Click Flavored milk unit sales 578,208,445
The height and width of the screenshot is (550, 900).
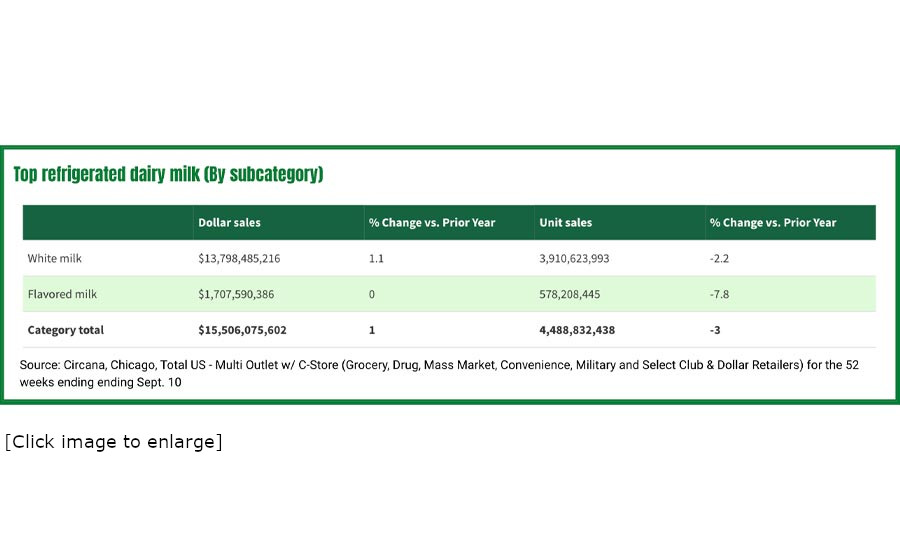(570, 295)
